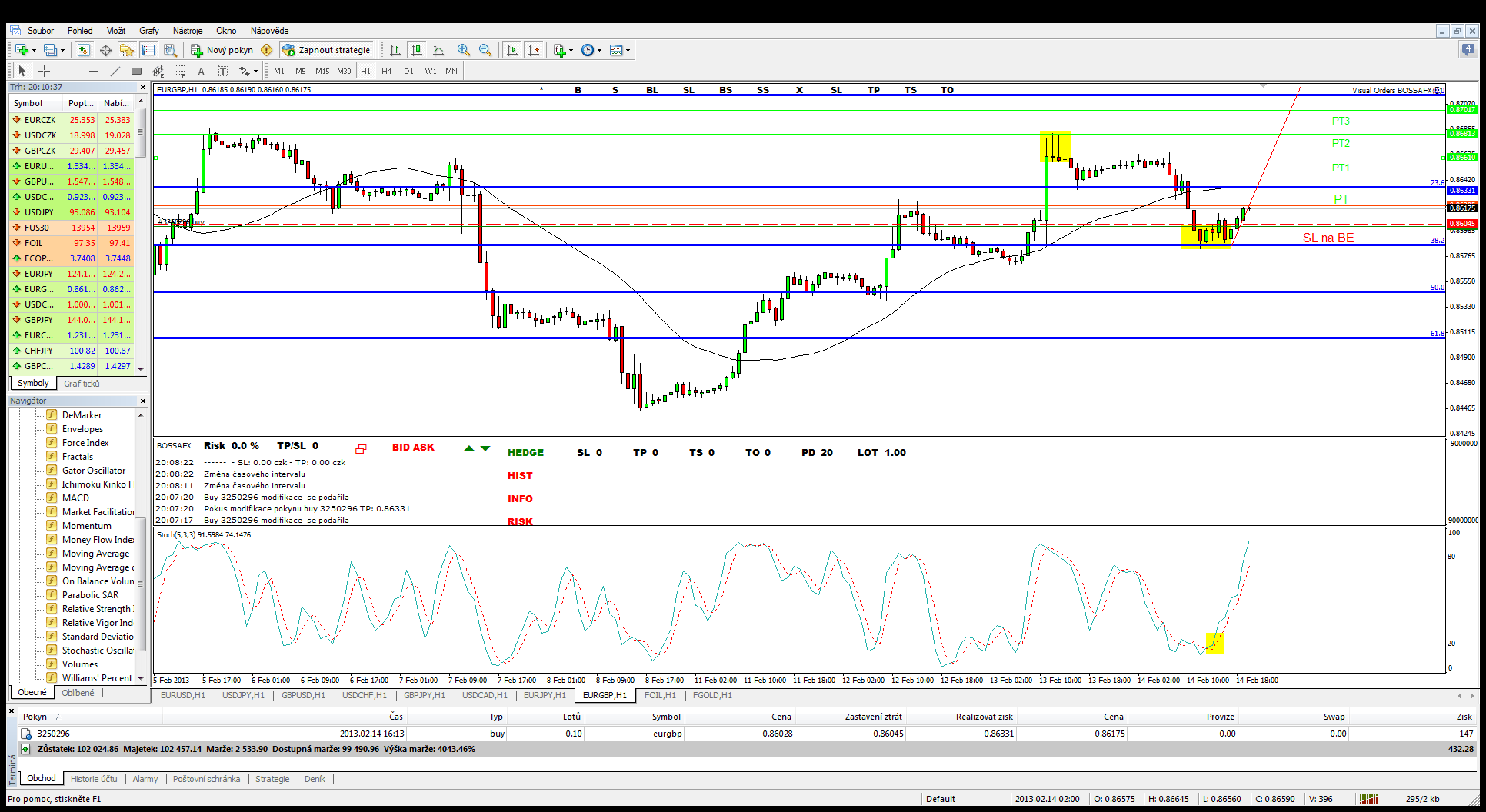
Task: Open the Terminal window toolbar icon
Action: click(x=148, y=50)
